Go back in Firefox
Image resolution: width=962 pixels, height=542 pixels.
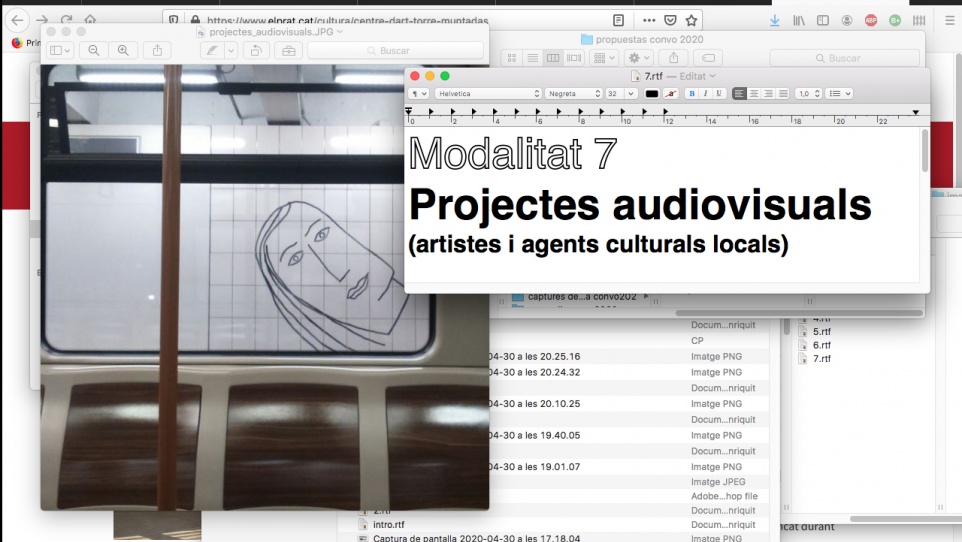(x=17, y=20)
